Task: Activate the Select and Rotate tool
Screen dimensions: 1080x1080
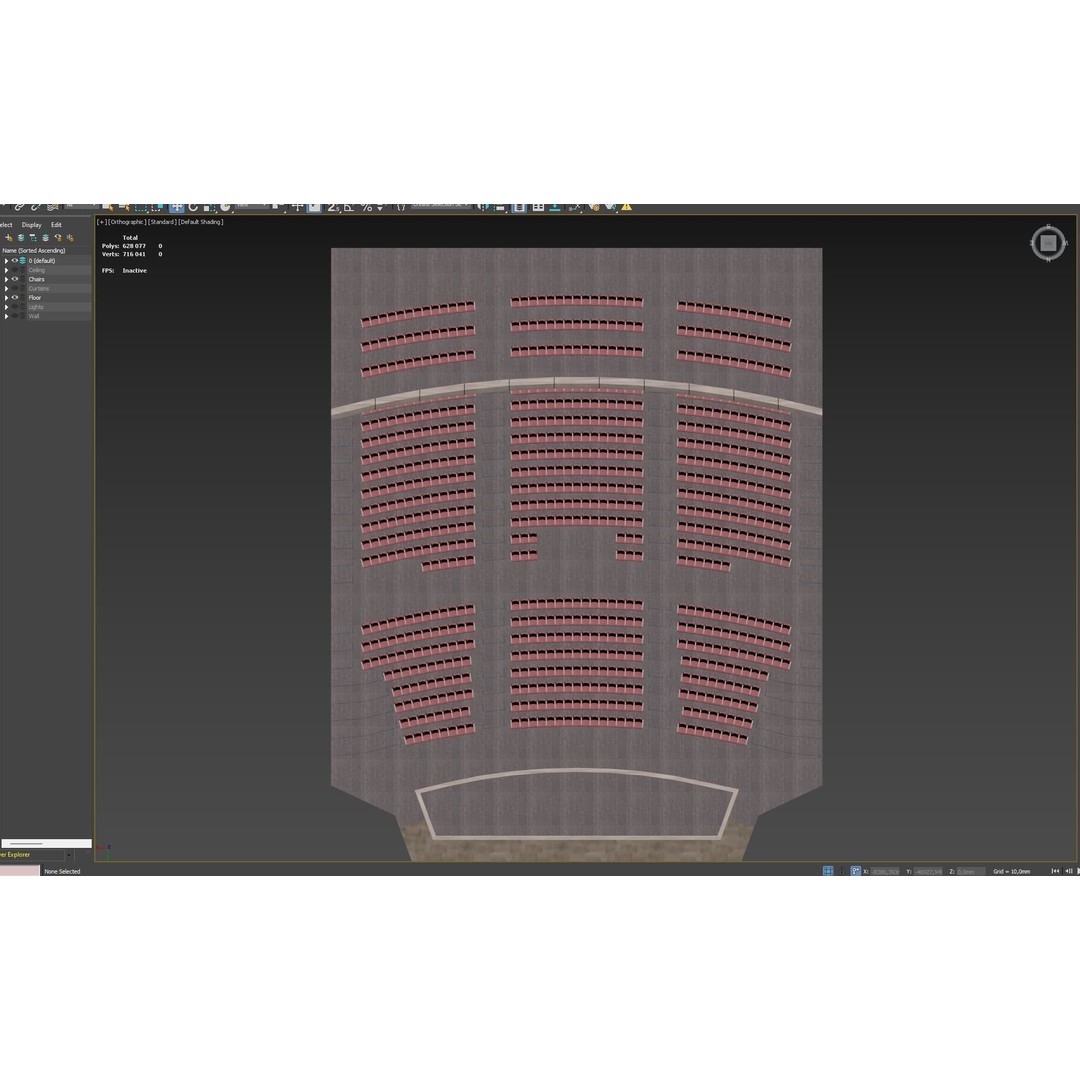Action: pyautogui.click(x=194, y=207)
